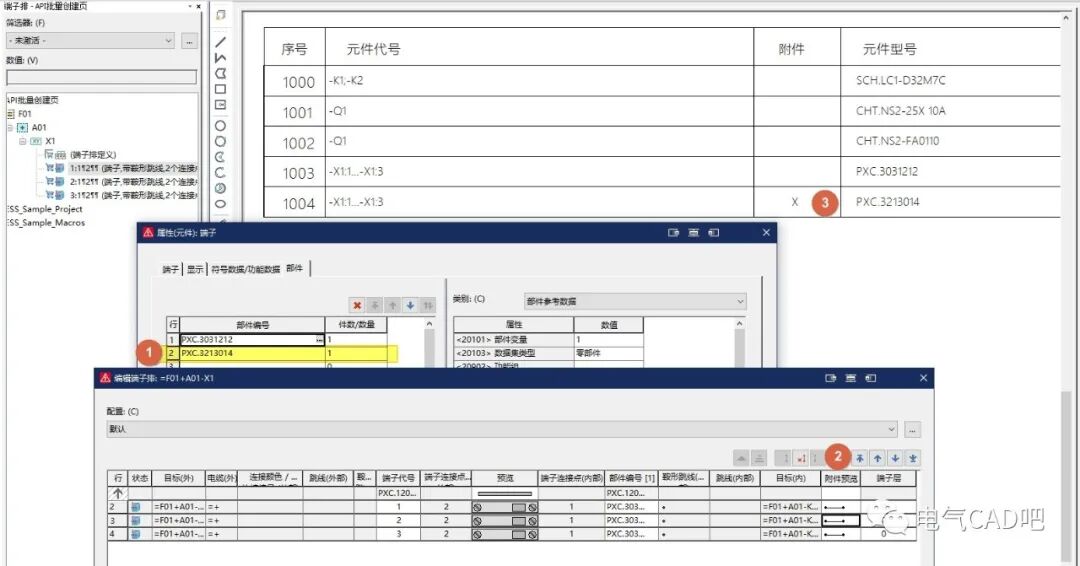This screenshot has height=566, width=1080.
Task: Click the 部件编号 column header
Action: [x=252, y=324]
